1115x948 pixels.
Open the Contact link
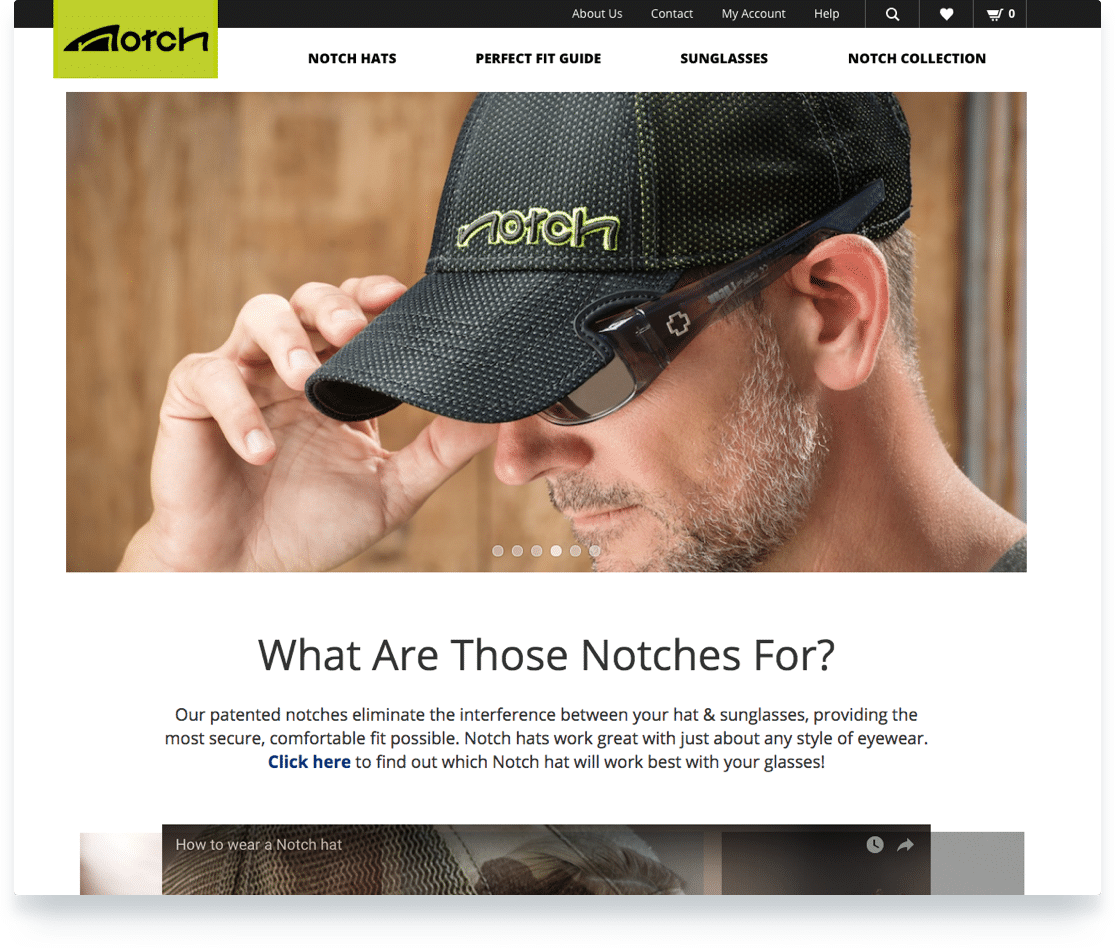671,14
